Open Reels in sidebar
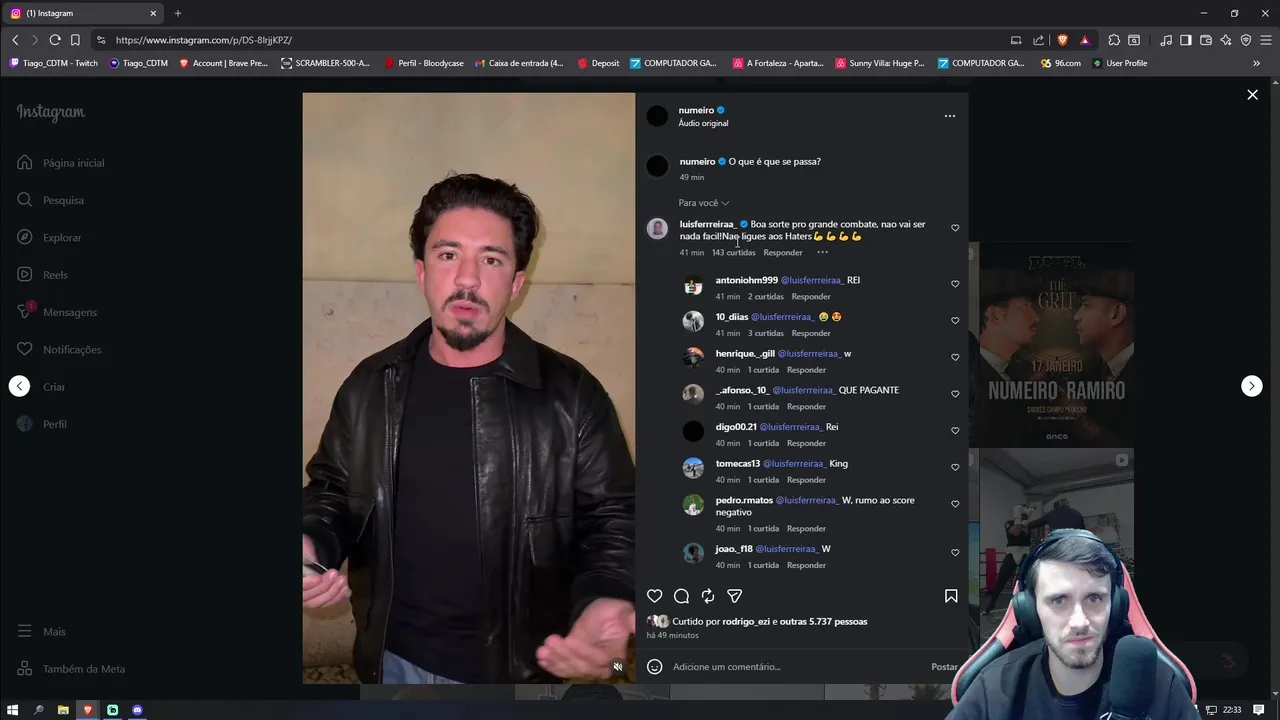The width and height of the screenshot is (1280, 720). coord(42,275)
